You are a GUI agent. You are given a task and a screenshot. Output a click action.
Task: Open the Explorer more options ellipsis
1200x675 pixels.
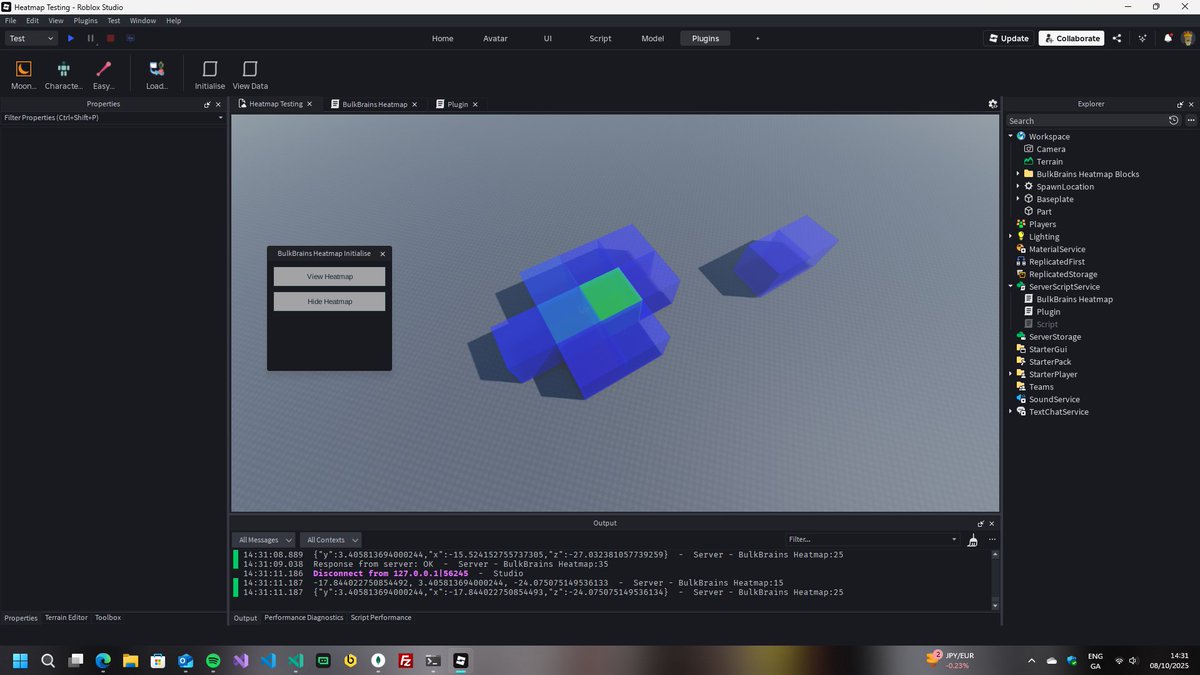click(1189, 120)
